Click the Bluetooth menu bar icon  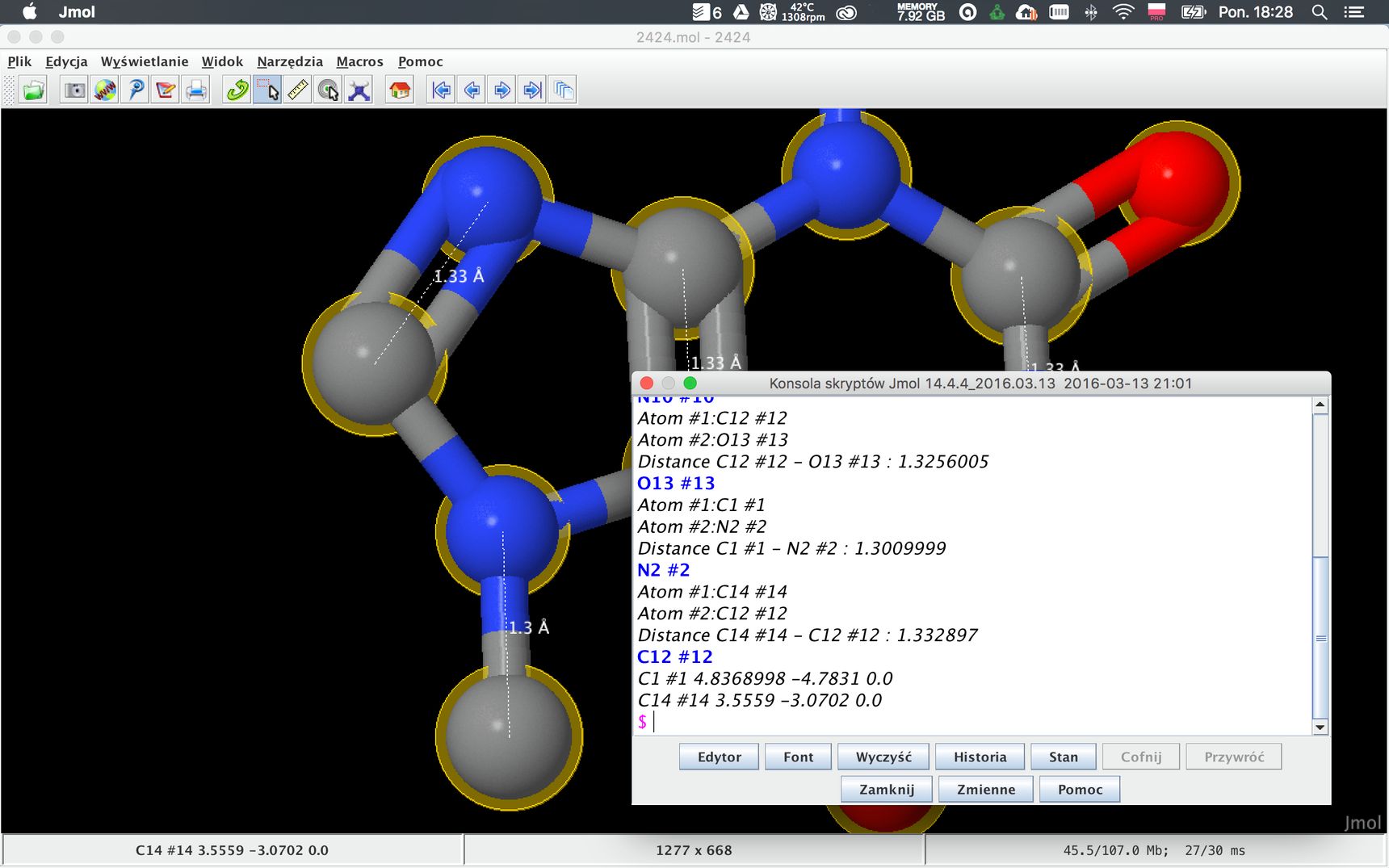pyautogui.click(x=1091, y=12)
